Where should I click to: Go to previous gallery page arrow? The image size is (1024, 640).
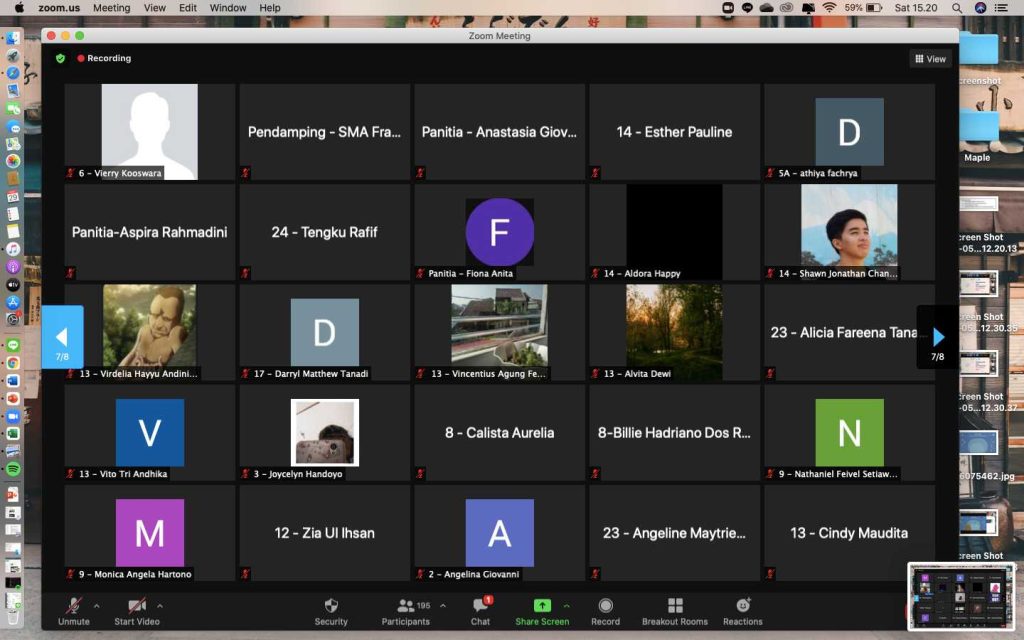coord(62,337)
